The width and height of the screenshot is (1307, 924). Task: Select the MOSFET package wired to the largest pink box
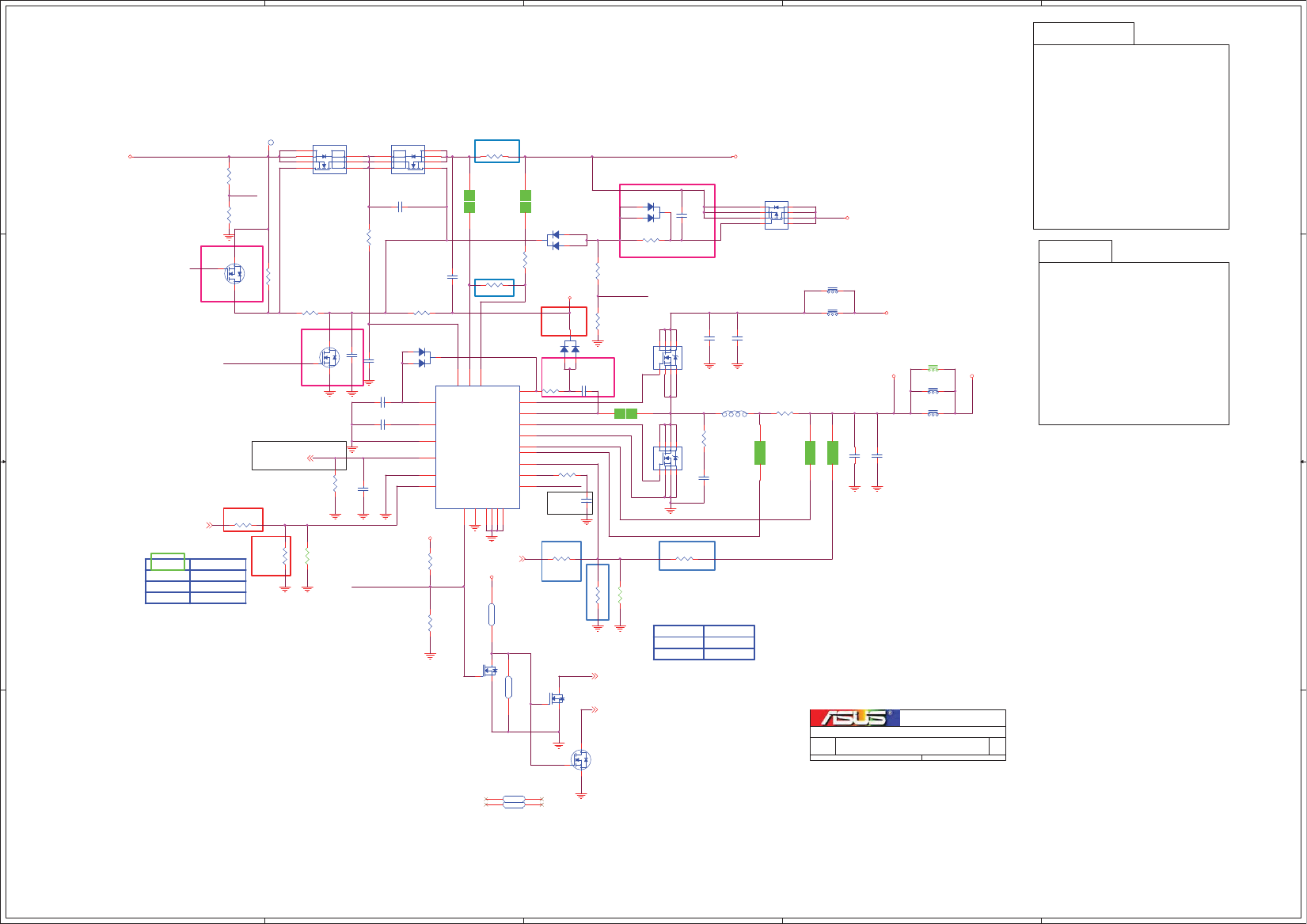click(x=776, y=215)
